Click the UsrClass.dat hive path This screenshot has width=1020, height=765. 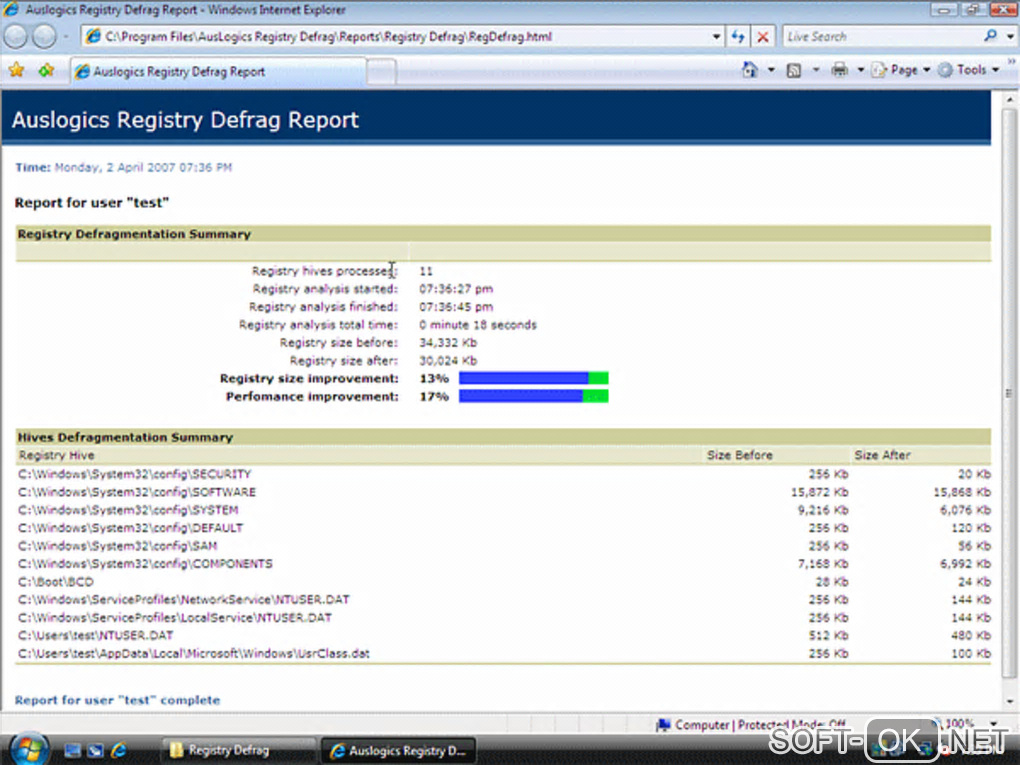193,653
